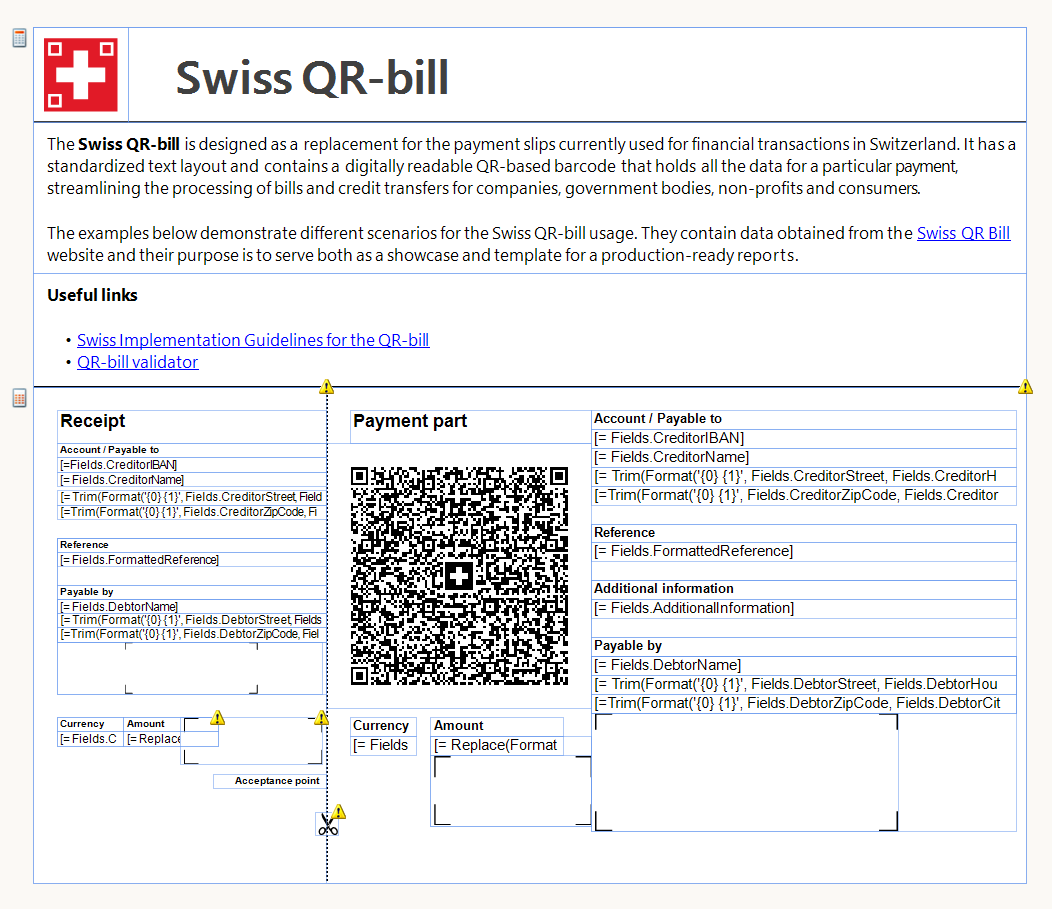This screenshot has height=909, width=1052.
Task: Click warning icon at right page edge
Action: (1025, 387)
